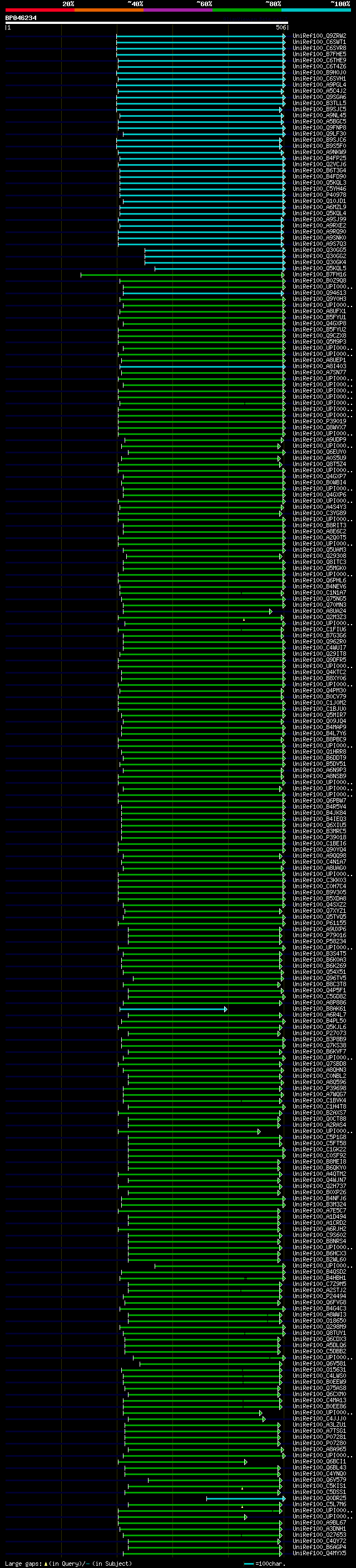Select hit UniRef100_B7FHE5

point(319,54)
